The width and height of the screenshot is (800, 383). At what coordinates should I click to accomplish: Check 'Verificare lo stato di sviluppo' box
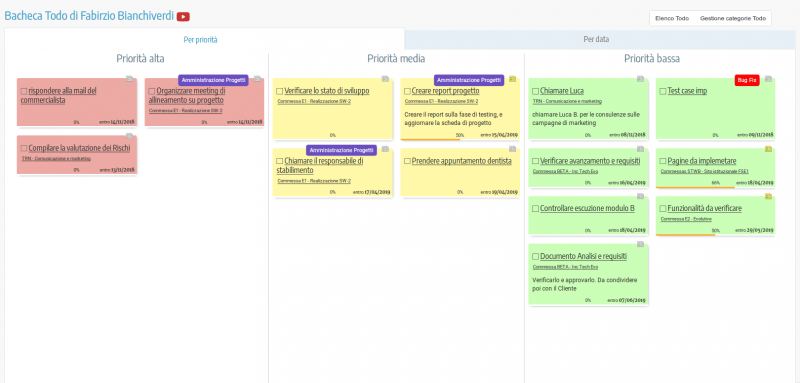280,91
